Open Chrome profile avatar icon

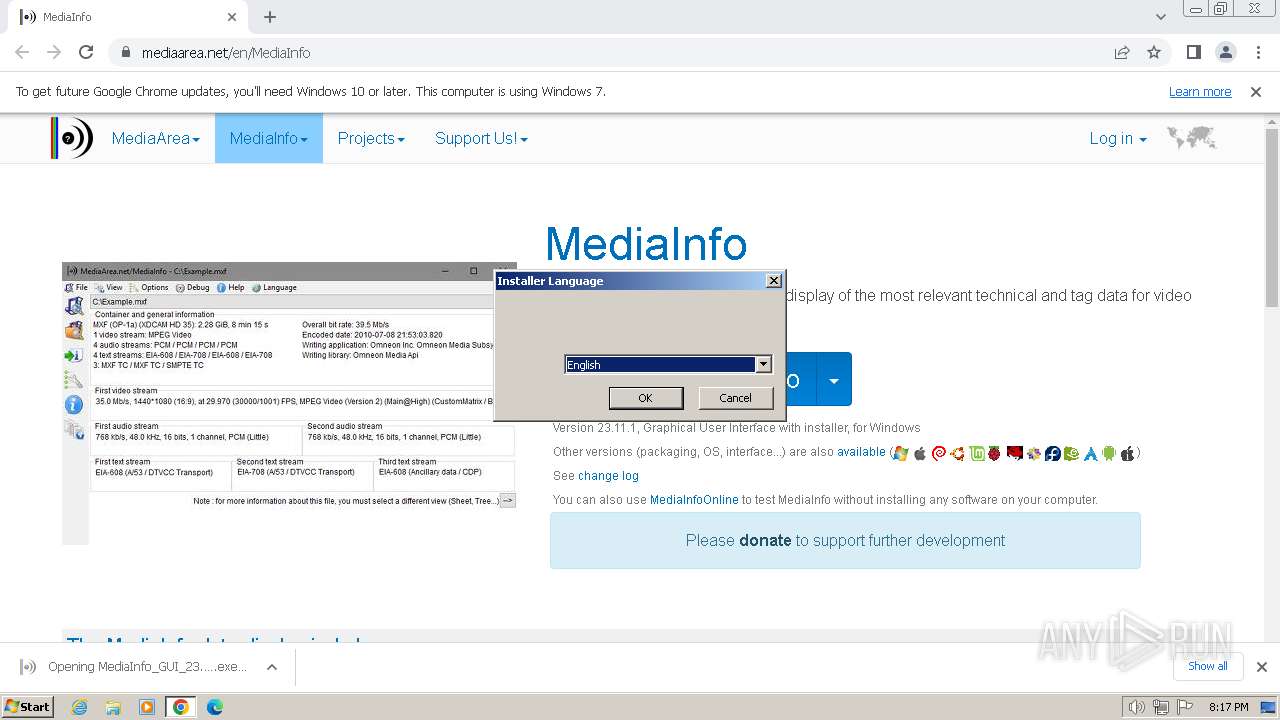(x=1225, y=52)
